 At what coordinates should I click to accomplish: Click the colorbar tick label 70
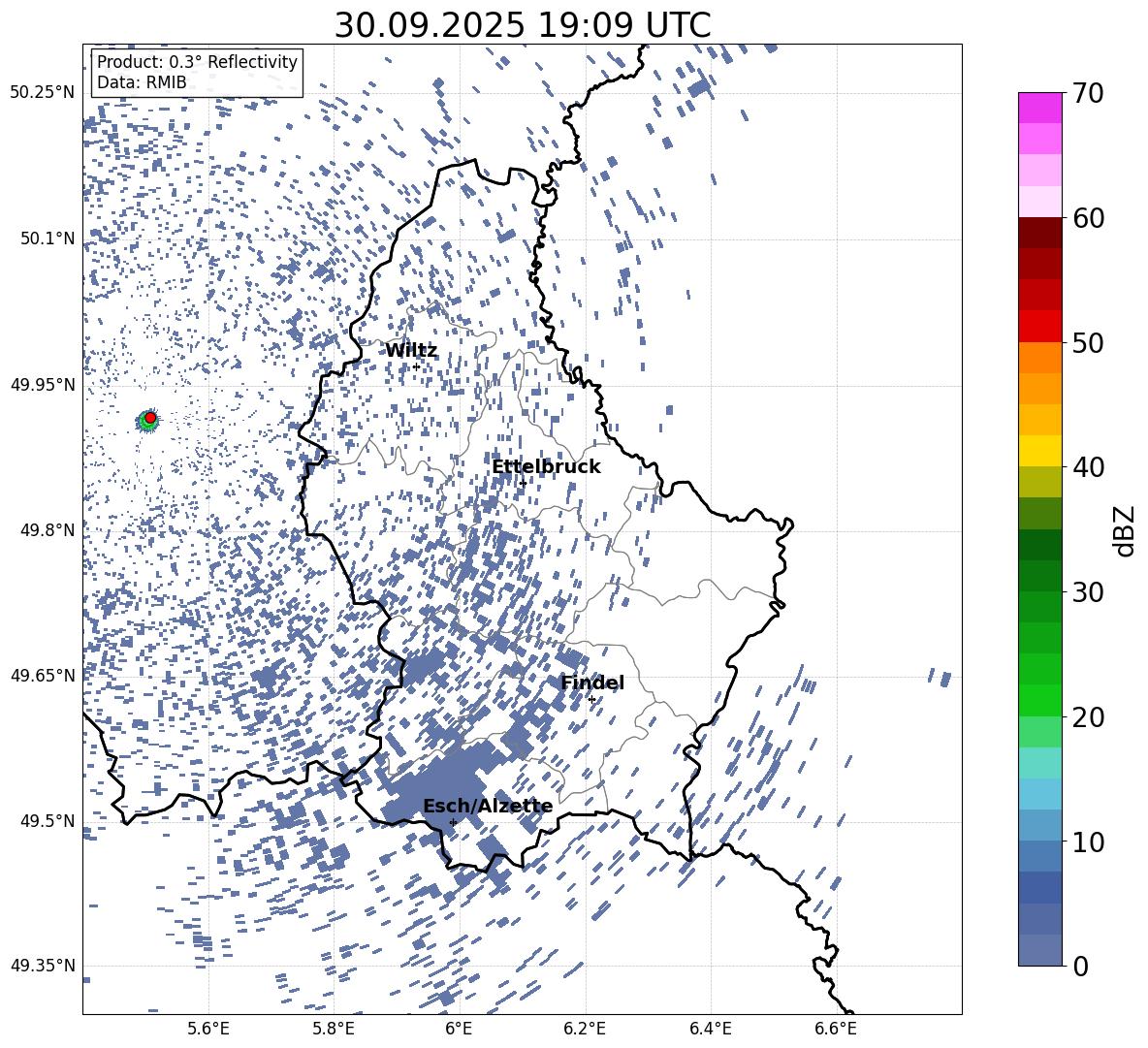coord(1089,93)
